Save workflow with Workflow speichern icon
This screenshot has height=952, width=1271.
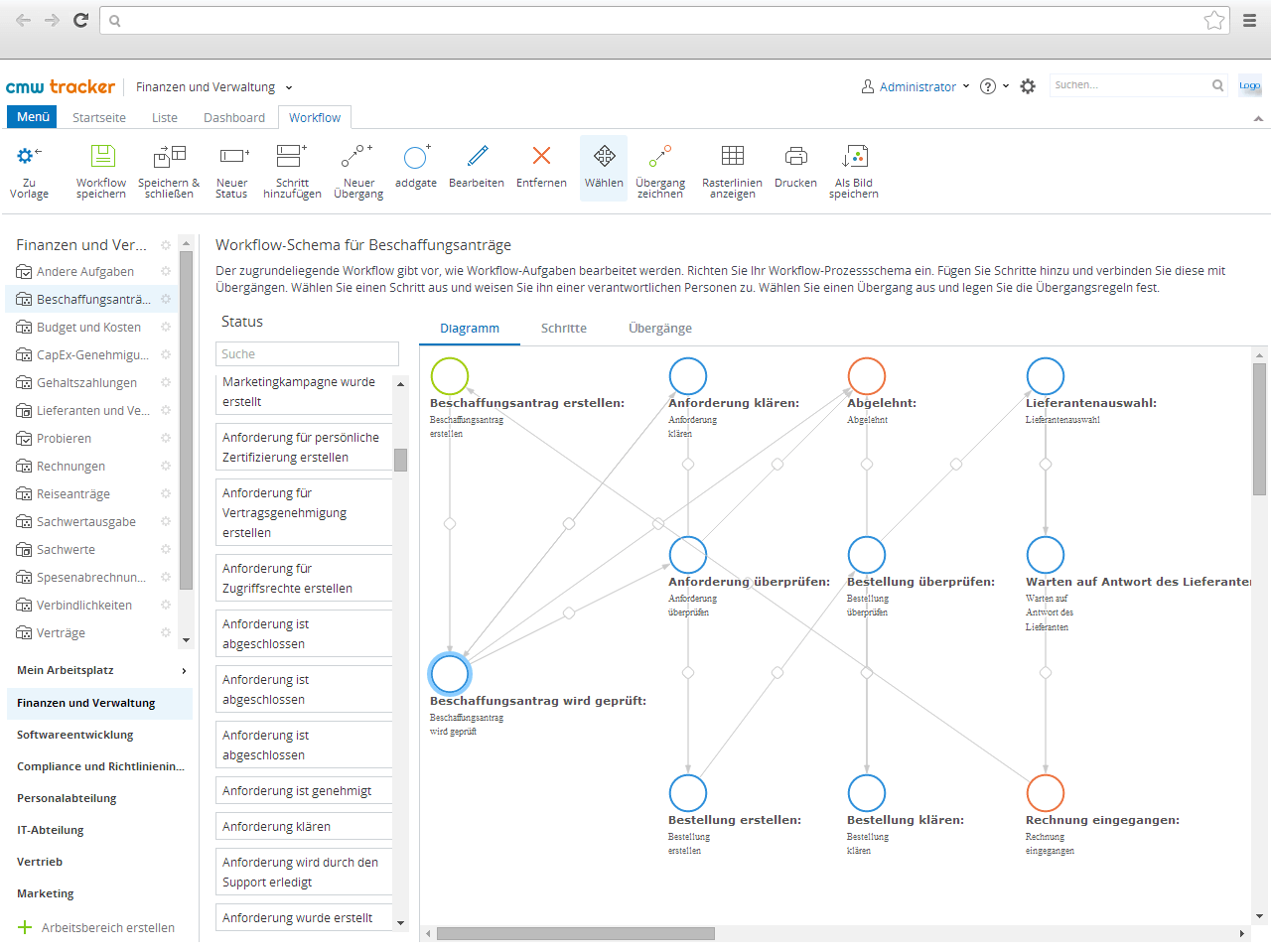pyautogui.click(x=102, y=156)
